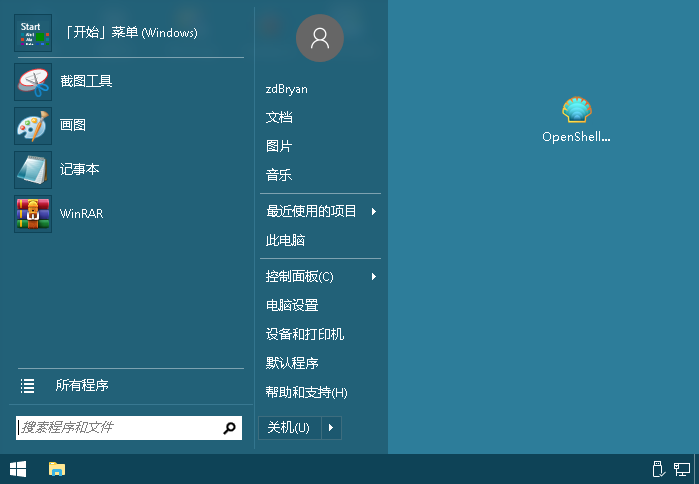The height and width of the screenshot is (484, 699).
Task: Click the 「开始」菜单 (Windows) label
Action: point(132,33)
